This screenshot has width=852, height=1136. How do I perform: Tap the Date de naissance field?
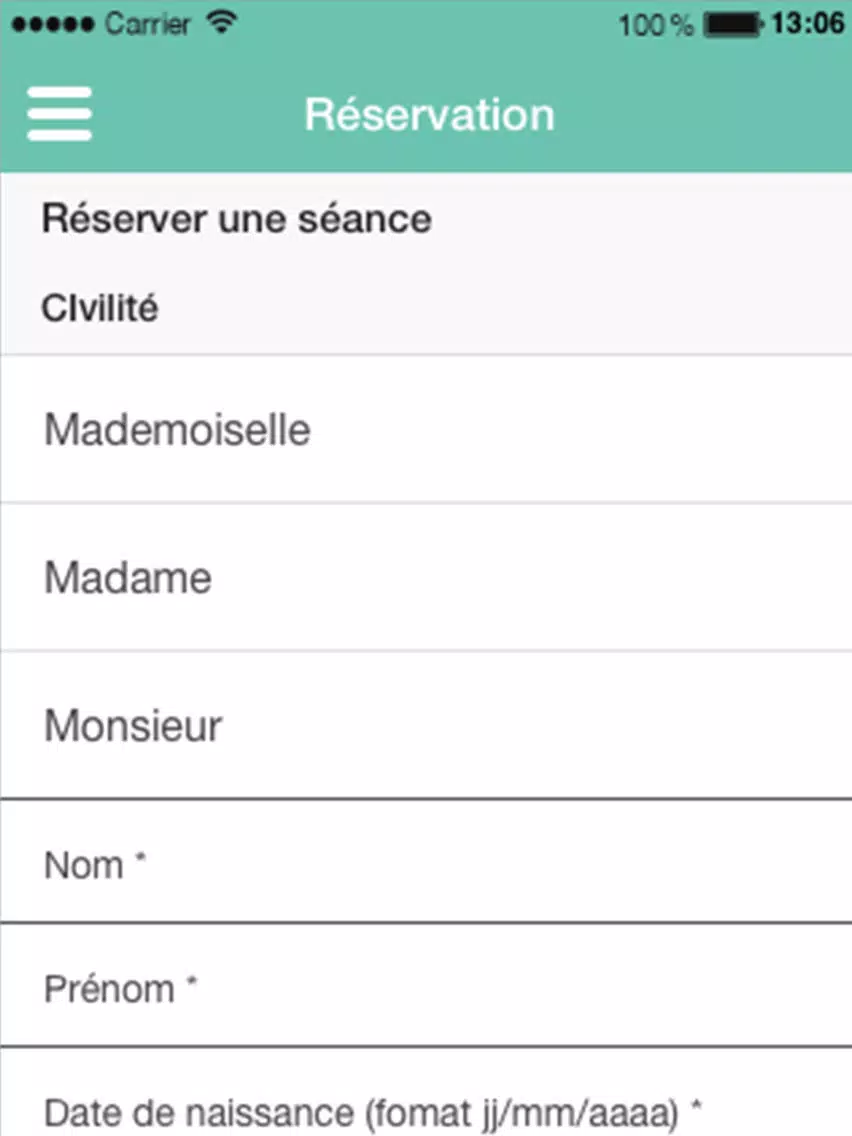tap(426, 1093)
